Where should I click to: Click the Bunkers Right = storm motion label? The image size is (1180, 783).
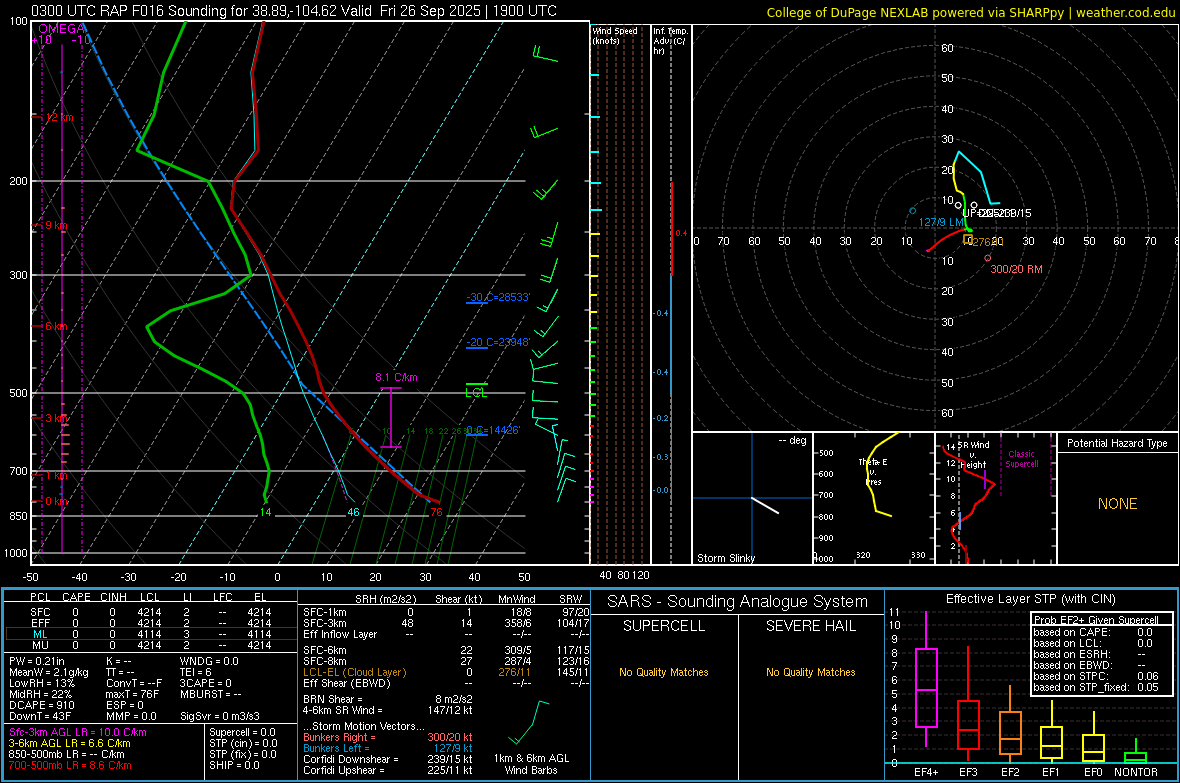339,737
